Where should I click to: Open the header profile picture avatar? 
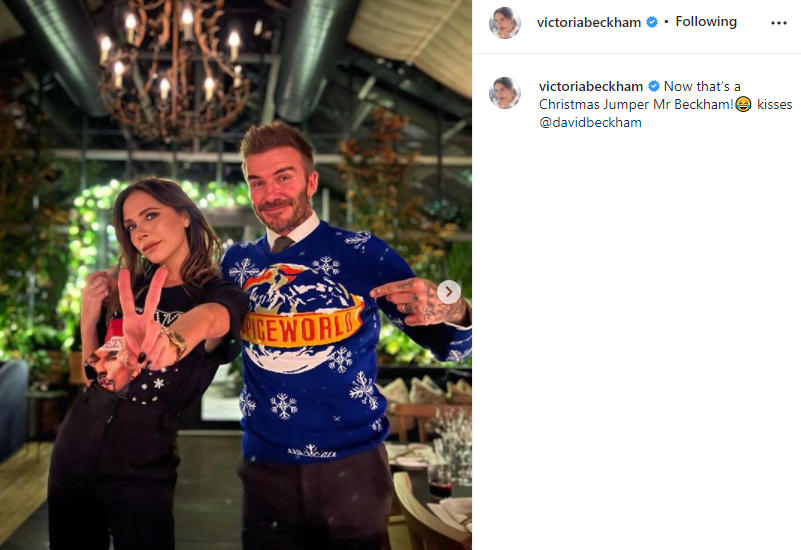click(505, 23)
